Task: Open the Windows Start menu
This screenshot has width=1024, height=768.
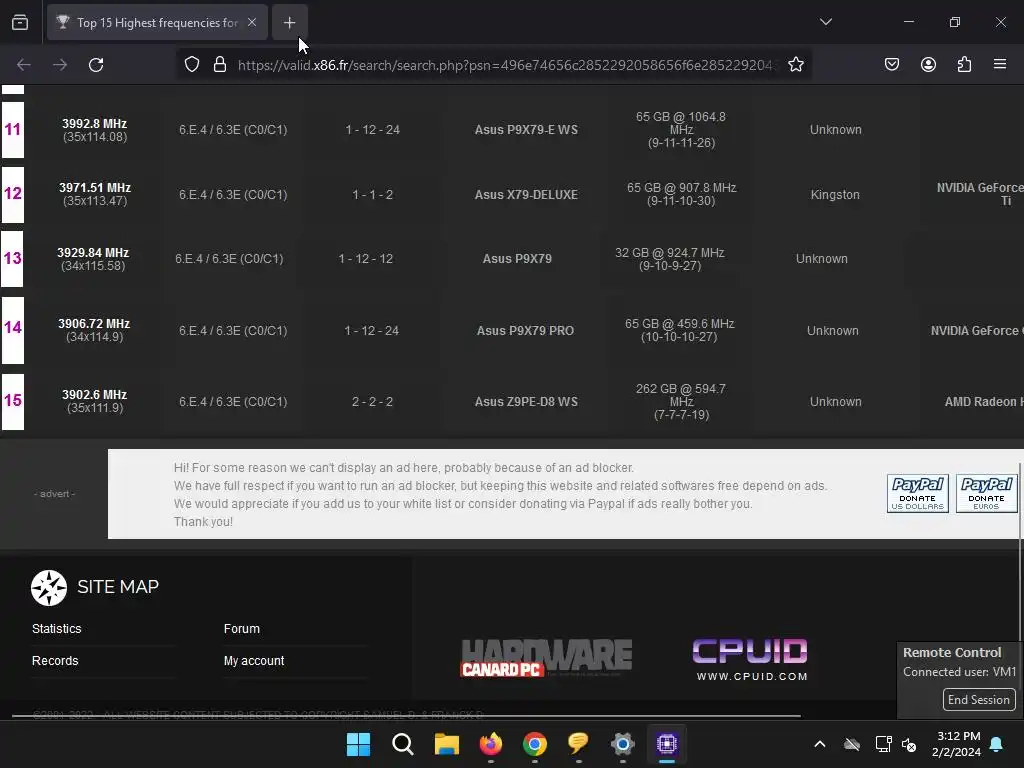Action: [358, 744]
